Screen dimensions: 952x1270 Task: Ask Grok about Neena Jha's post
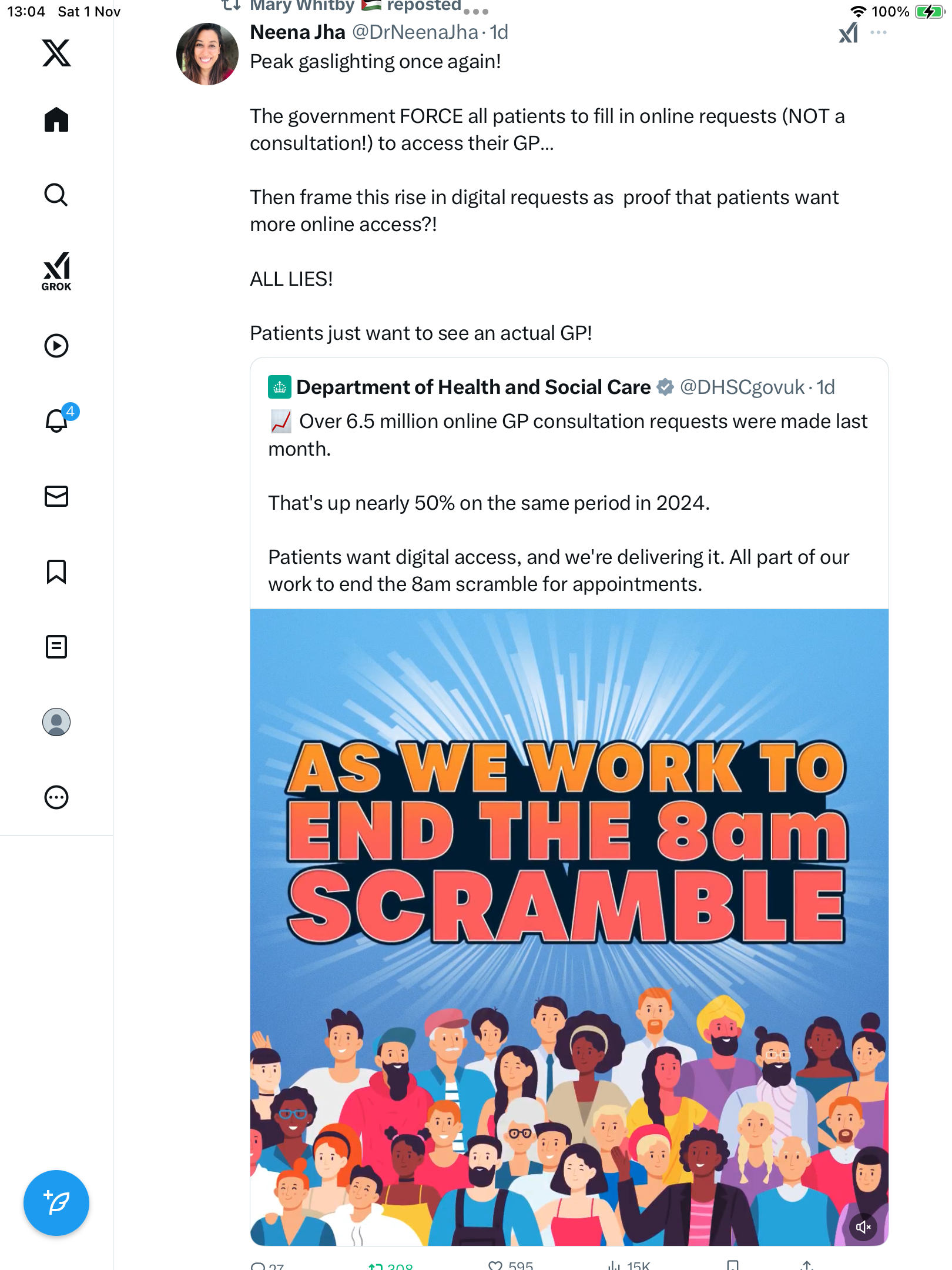coord(848,33)
